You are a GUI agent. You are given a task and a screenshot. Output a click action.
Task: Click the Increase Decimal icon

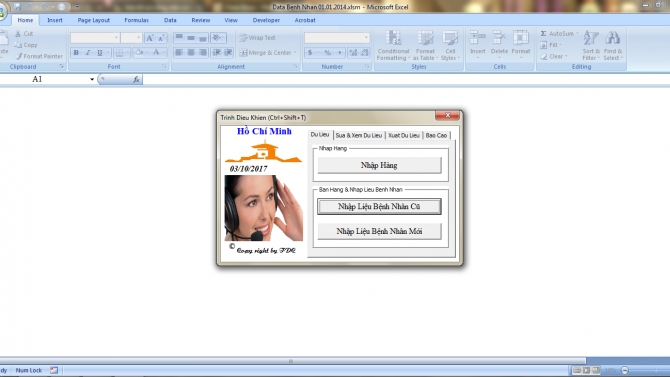[x=353, y=53]
